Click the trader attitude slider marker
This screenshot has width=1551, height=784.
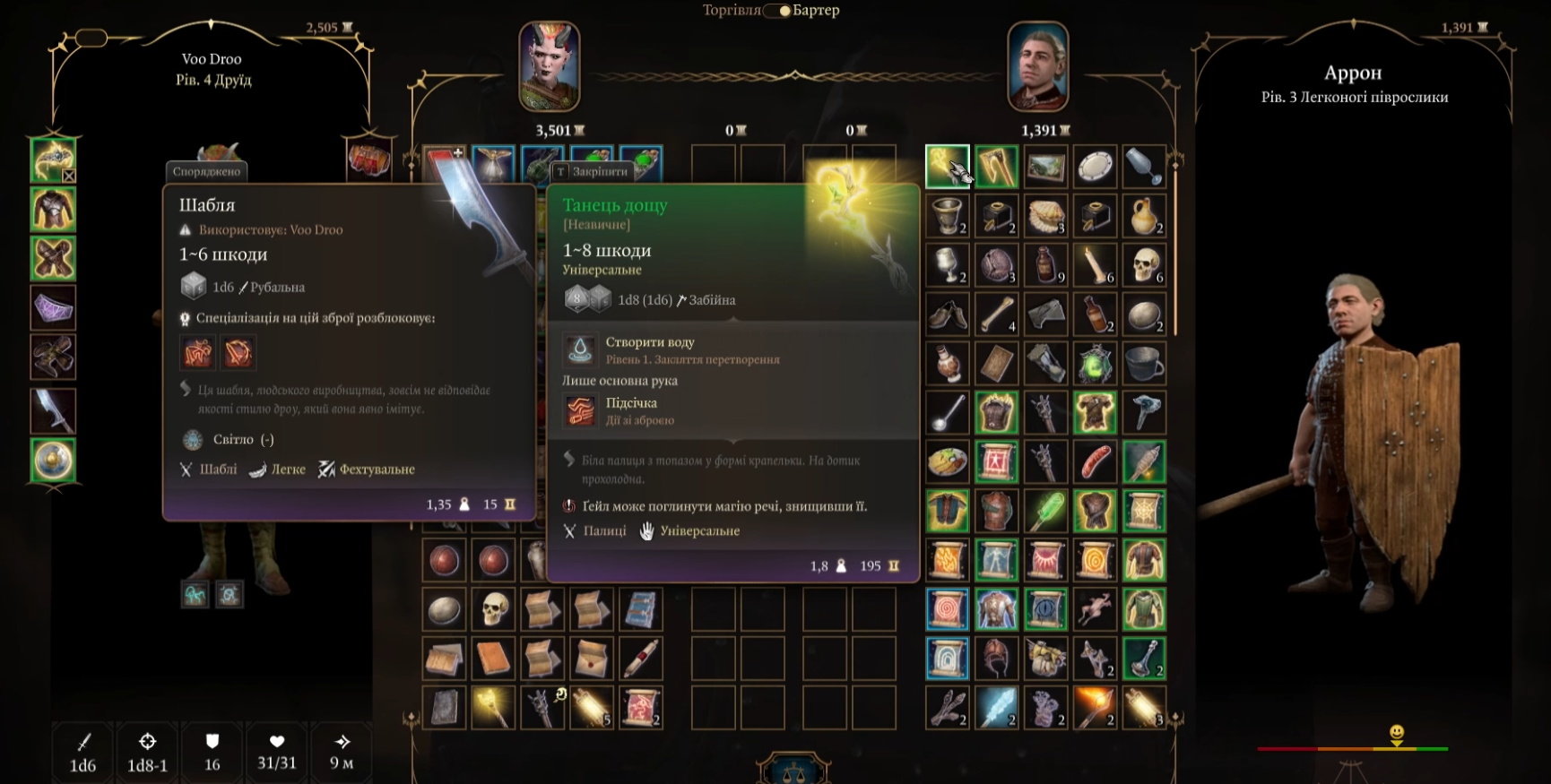point(1396,735)
